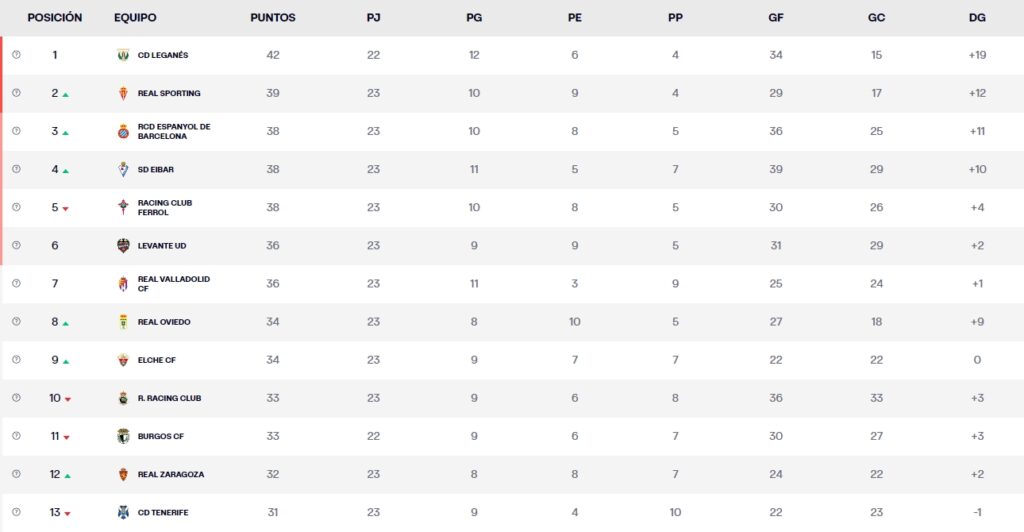Open the Burgos CF team link
The width and height of the screenshot is (1024, 532).
[160, 436]
